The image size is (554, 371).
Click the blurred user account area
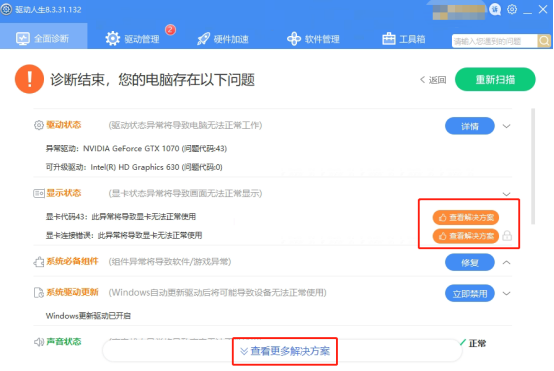pos(459,12)
